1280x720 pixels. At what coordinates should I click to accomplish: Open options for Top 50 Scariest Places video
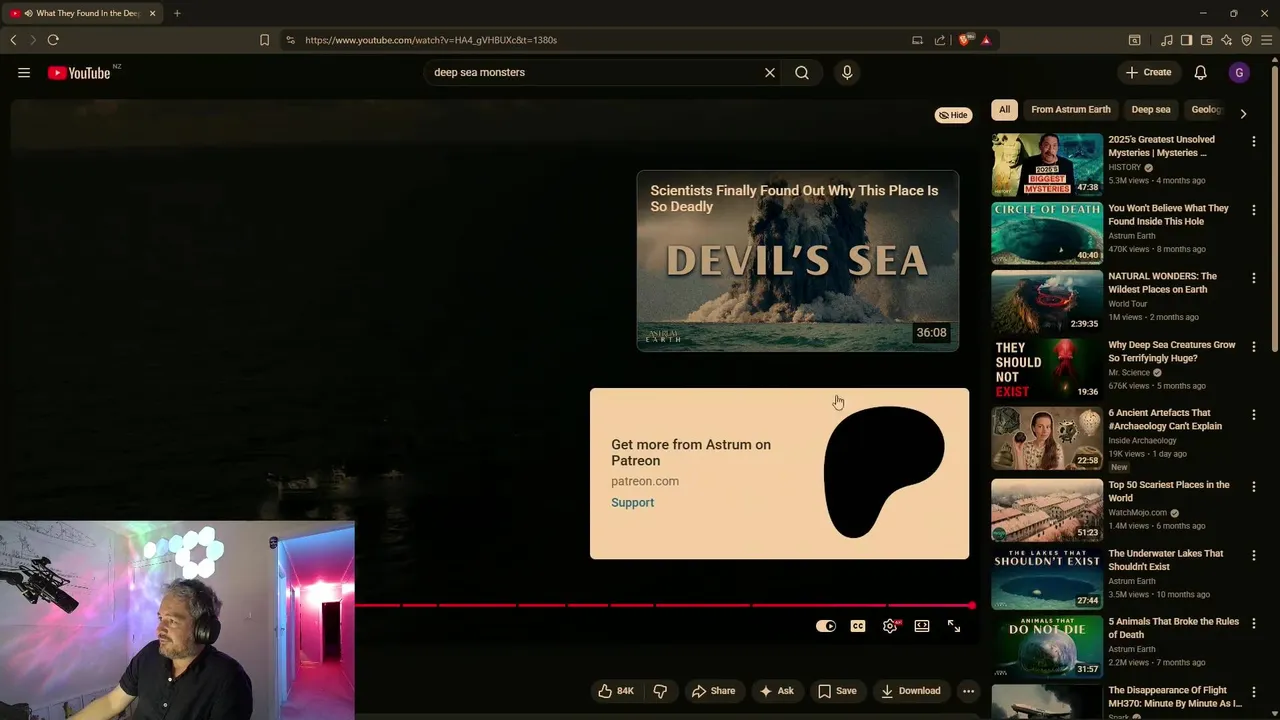(x=1254, y=487)
